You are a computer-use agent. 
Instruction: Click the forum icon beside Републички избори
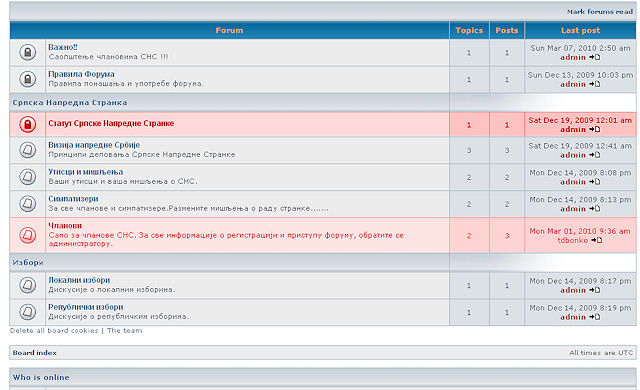27,312
